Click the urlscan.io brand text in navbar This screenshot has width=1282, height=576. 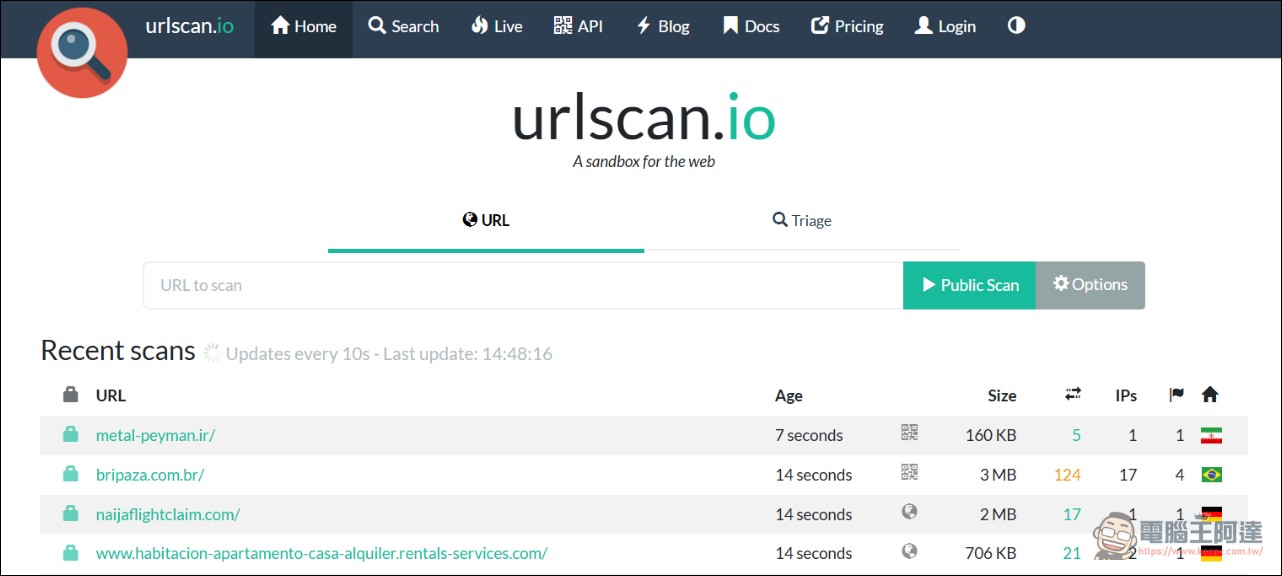click(x=189, y=26)
